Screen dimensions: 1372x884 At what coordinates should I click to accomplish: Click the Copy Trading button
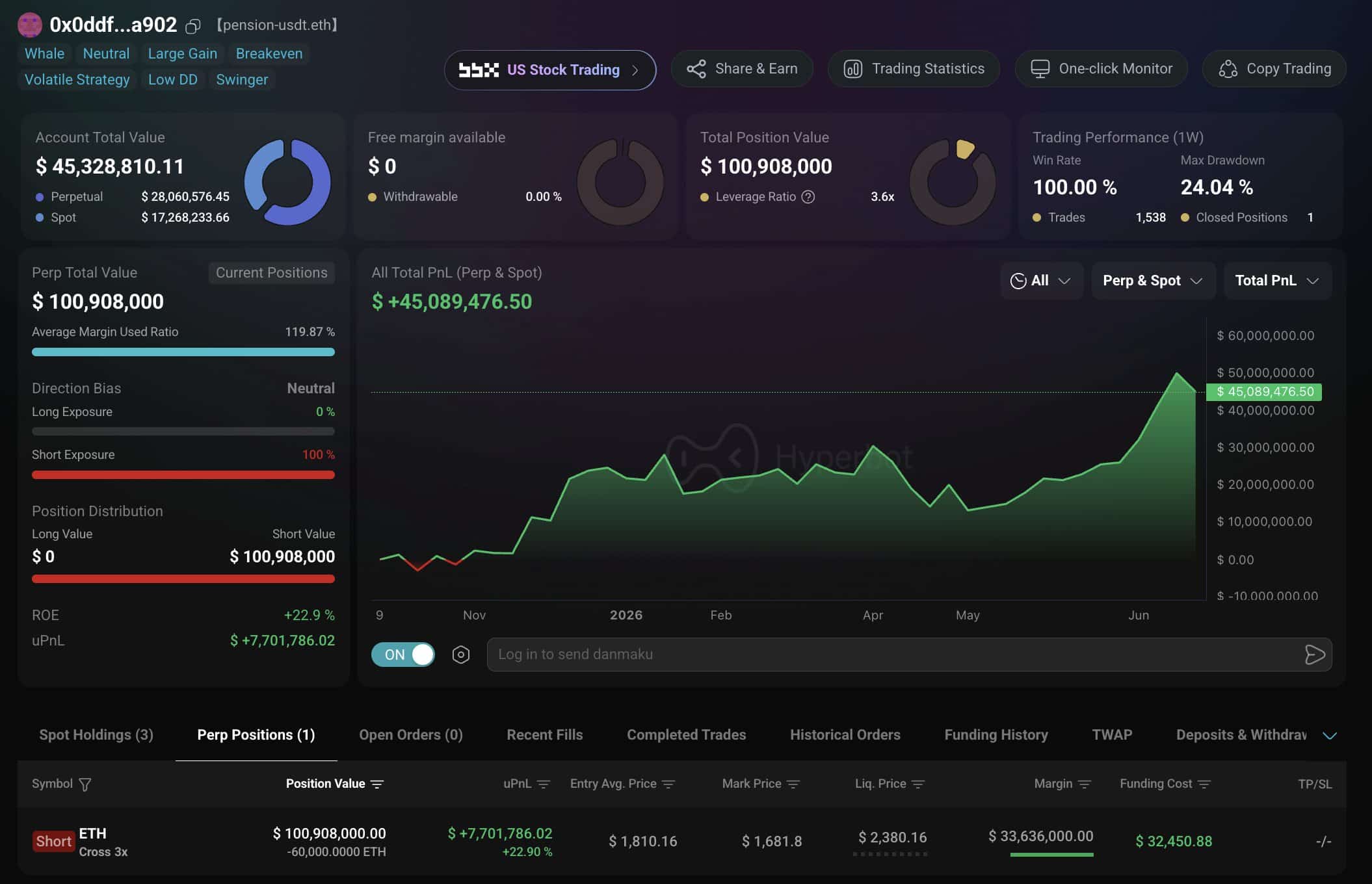pos(1274,69)
